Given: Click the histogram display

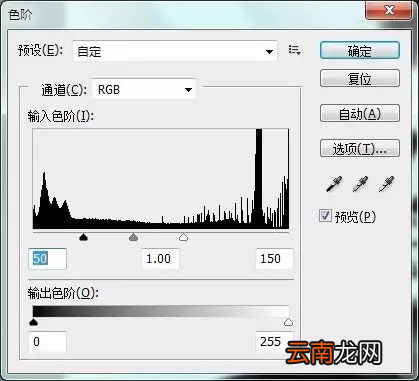Looking at the screenshot, I should pos(161,179).
